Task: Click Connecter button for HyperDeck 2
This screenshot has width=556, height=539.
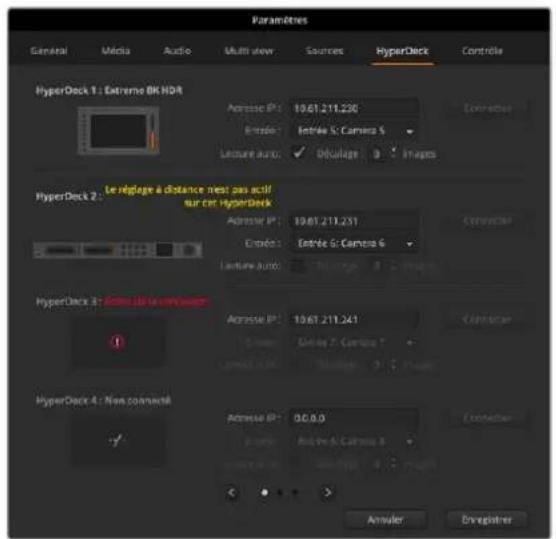Action: pos(488,221)
